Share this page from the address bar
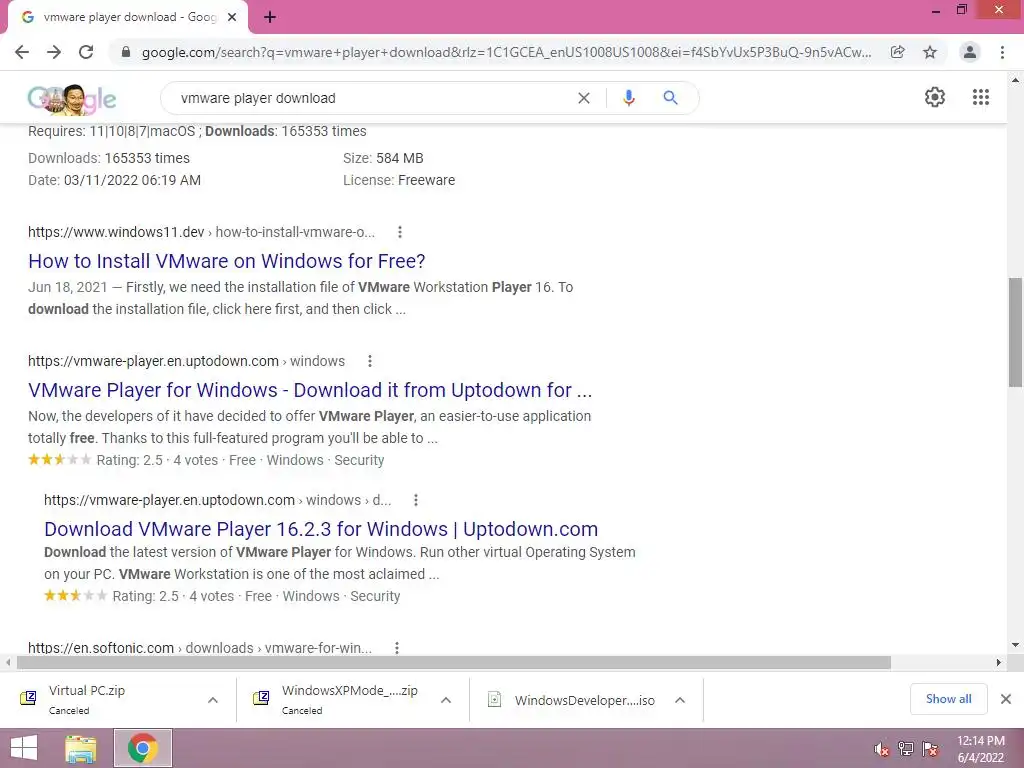 tap(898, 52)
